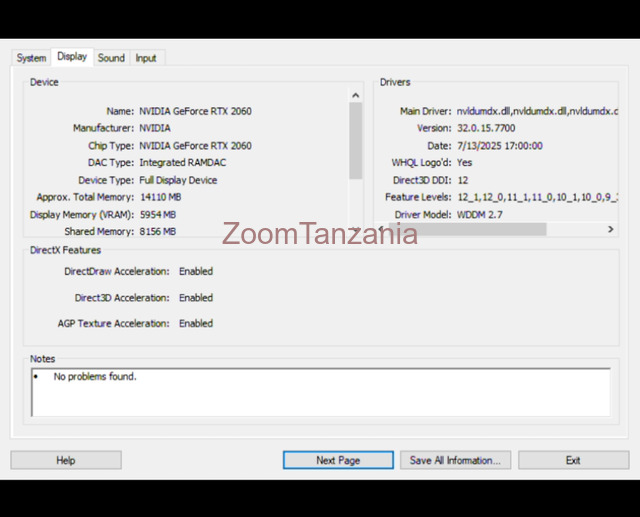640x517 pixels.
Task: Open the Sound tab
Action: coord(111,58)
